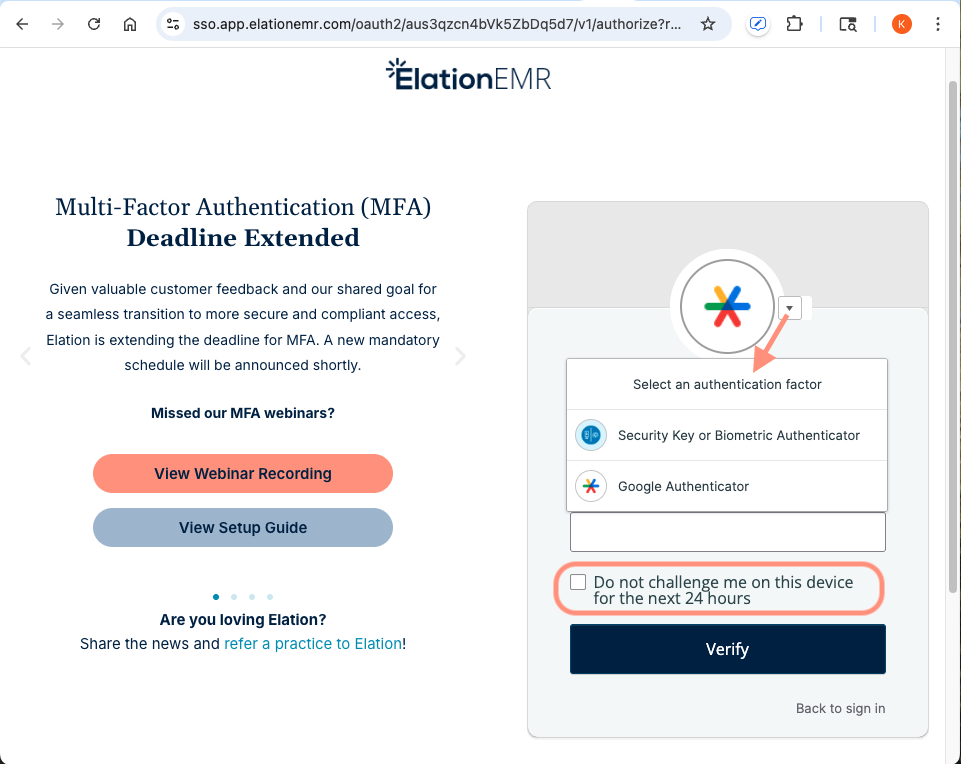Screen dimensions: 961x764
Task: Open the authentication factor dropdown arrow
Action: (x=789, y=308)
